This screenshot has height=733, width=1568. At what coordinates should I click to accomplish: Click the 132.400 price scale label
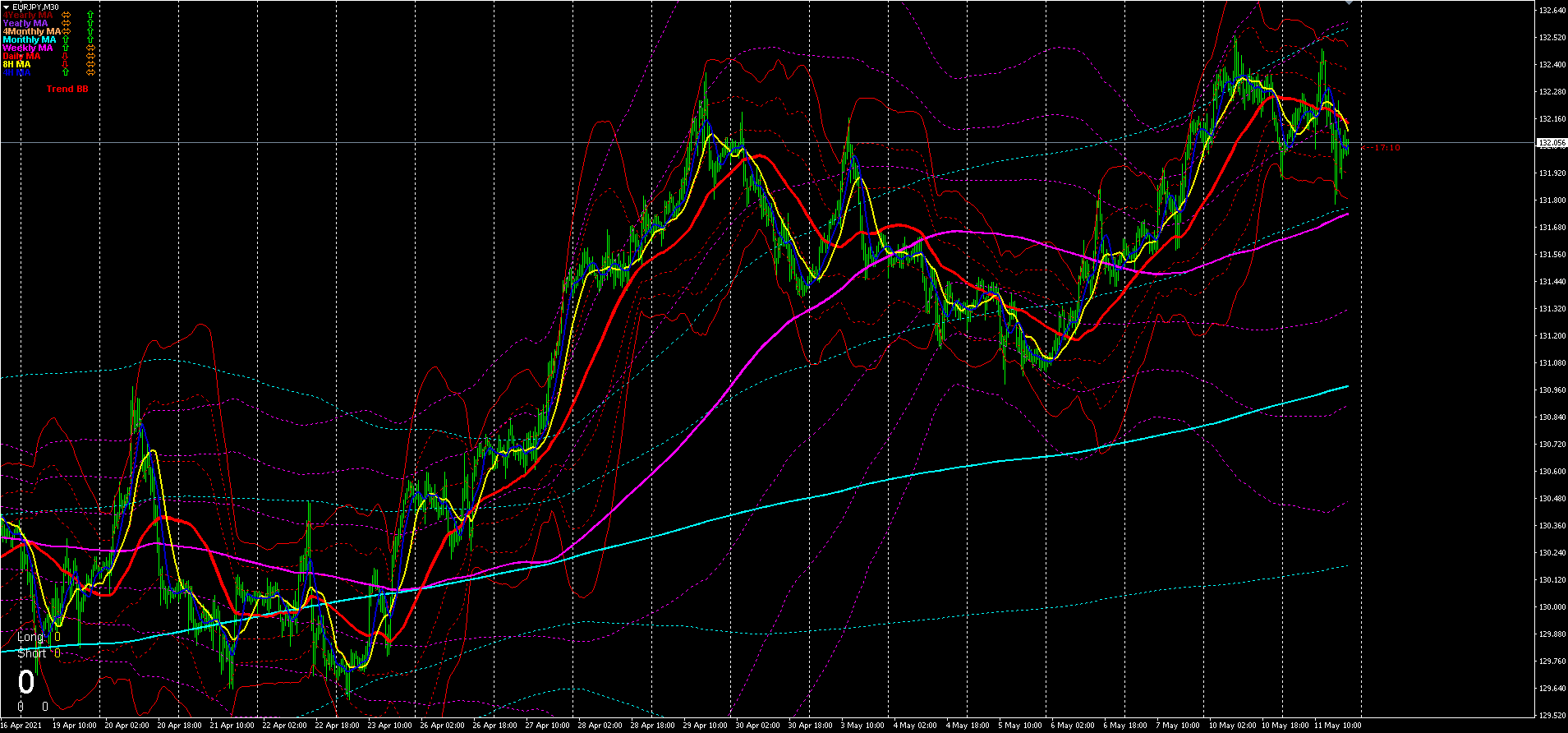1552,65
